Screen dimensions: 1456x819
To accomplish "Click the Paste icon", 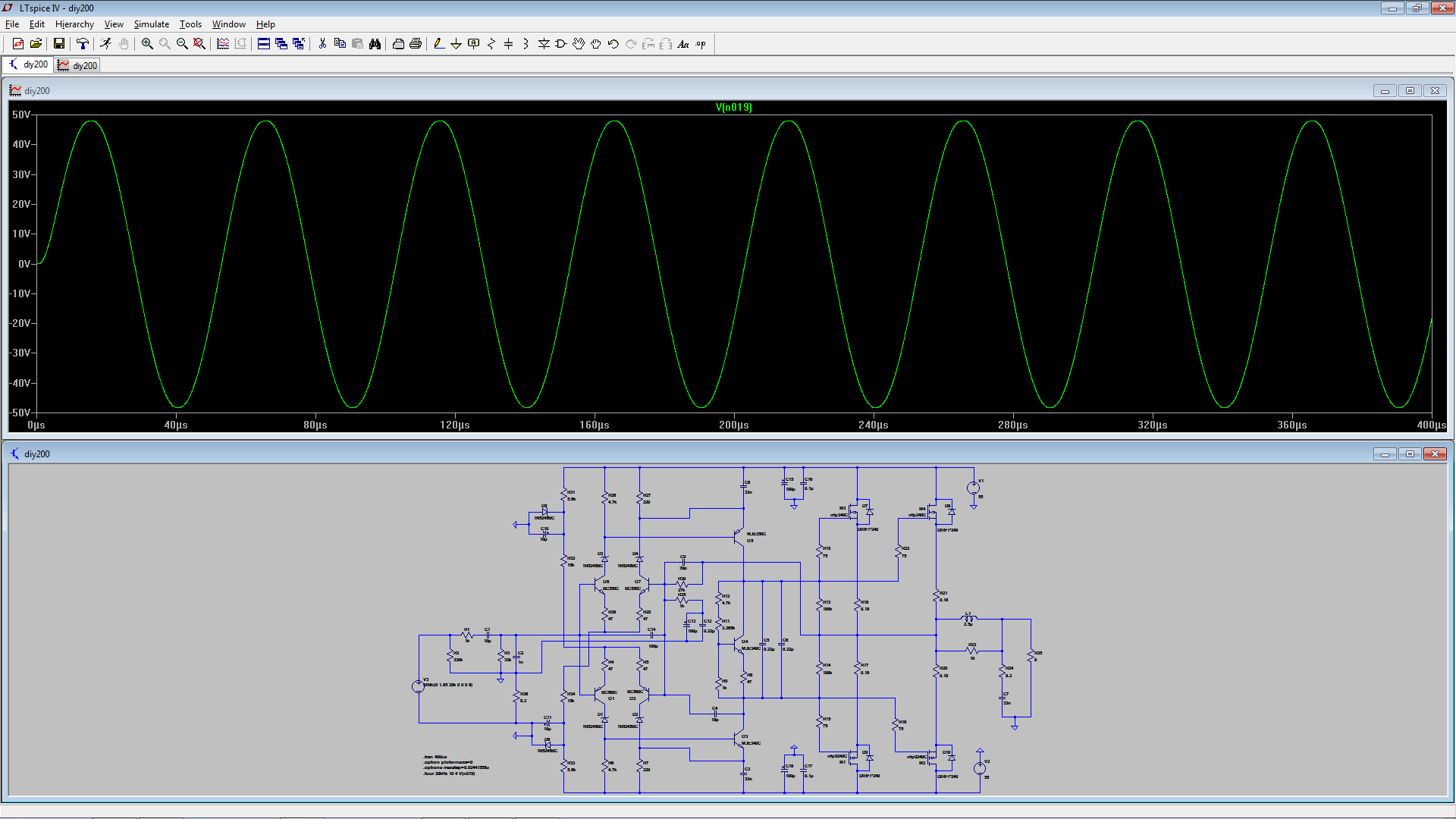I will 357,44.
